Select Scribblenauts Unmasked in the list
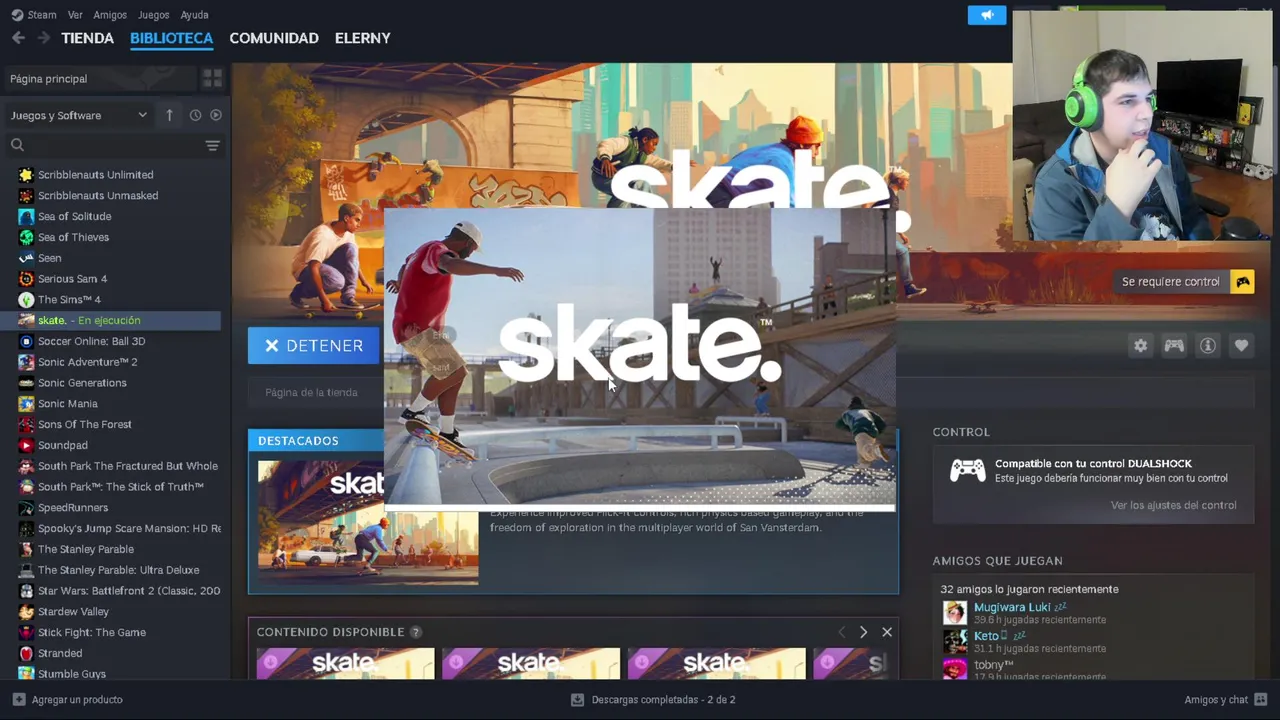 (97, 196)
